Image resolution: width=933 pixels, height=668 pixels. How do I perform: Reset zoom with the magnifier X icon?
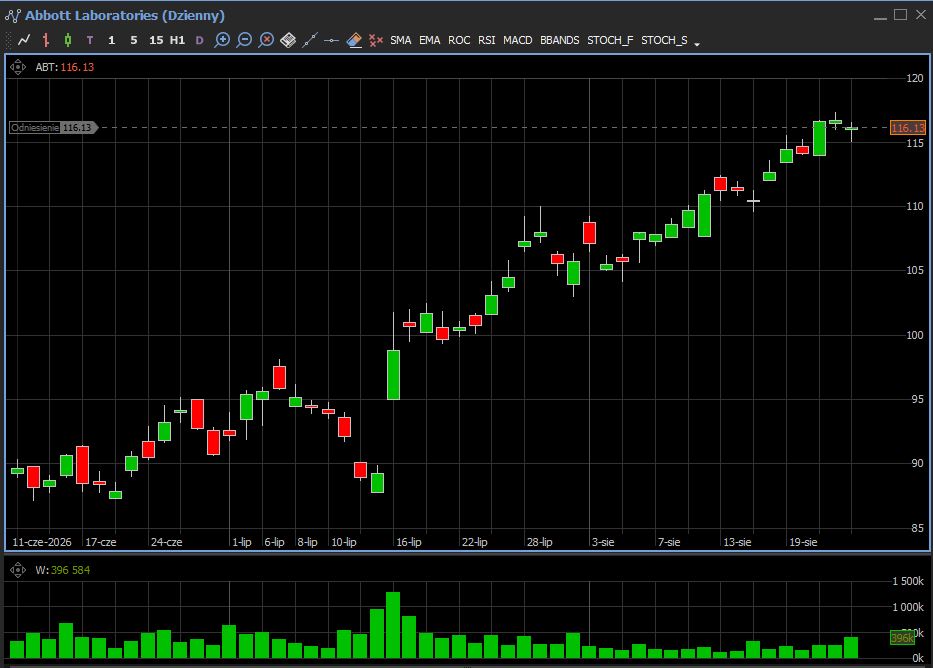266,40
